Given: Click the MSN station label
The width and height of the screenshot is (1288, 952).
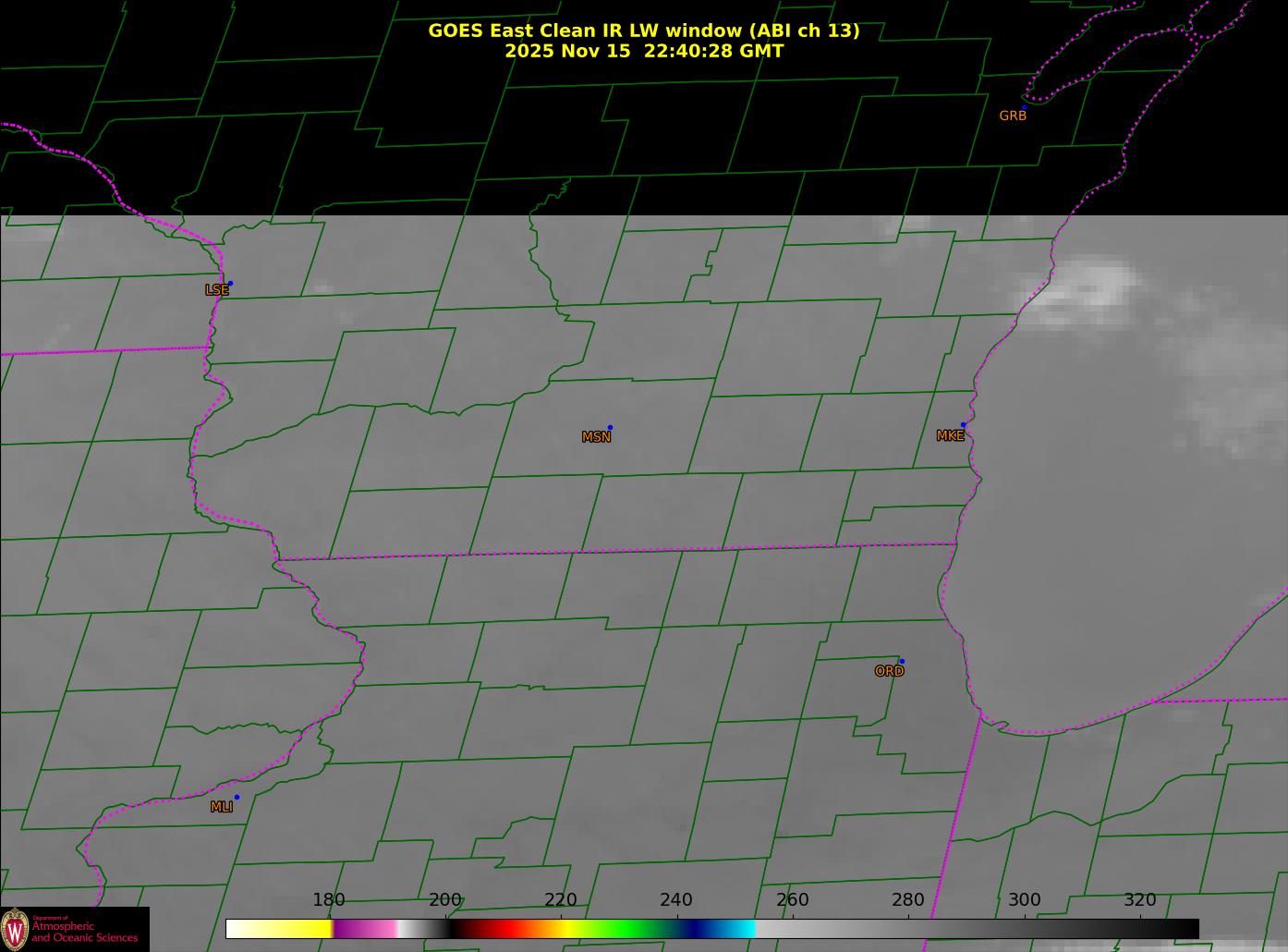Looking at the screenshot, I should point(596,437).
